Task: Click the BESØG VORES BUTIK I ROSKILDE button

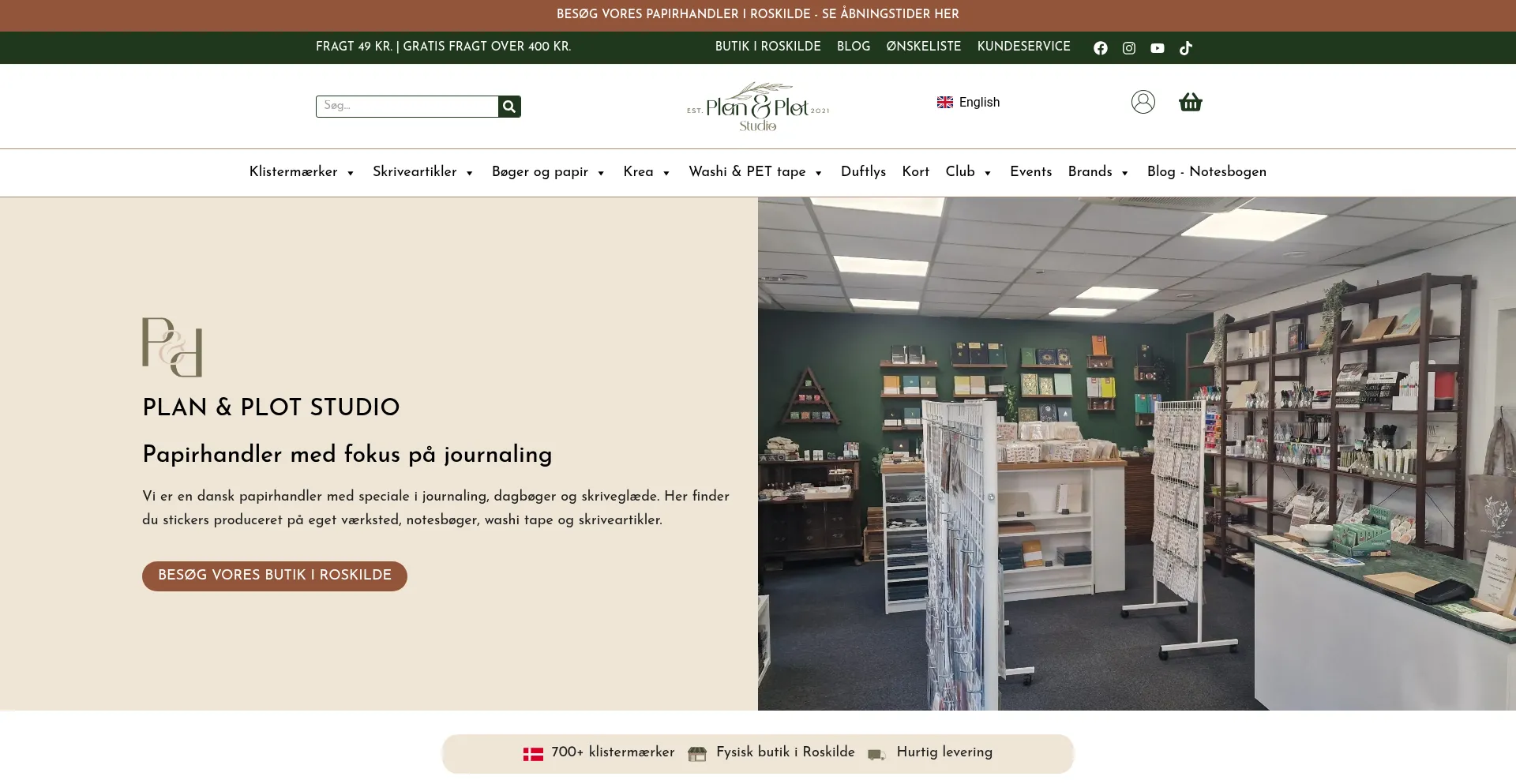Action: click(x=275, y=576)
